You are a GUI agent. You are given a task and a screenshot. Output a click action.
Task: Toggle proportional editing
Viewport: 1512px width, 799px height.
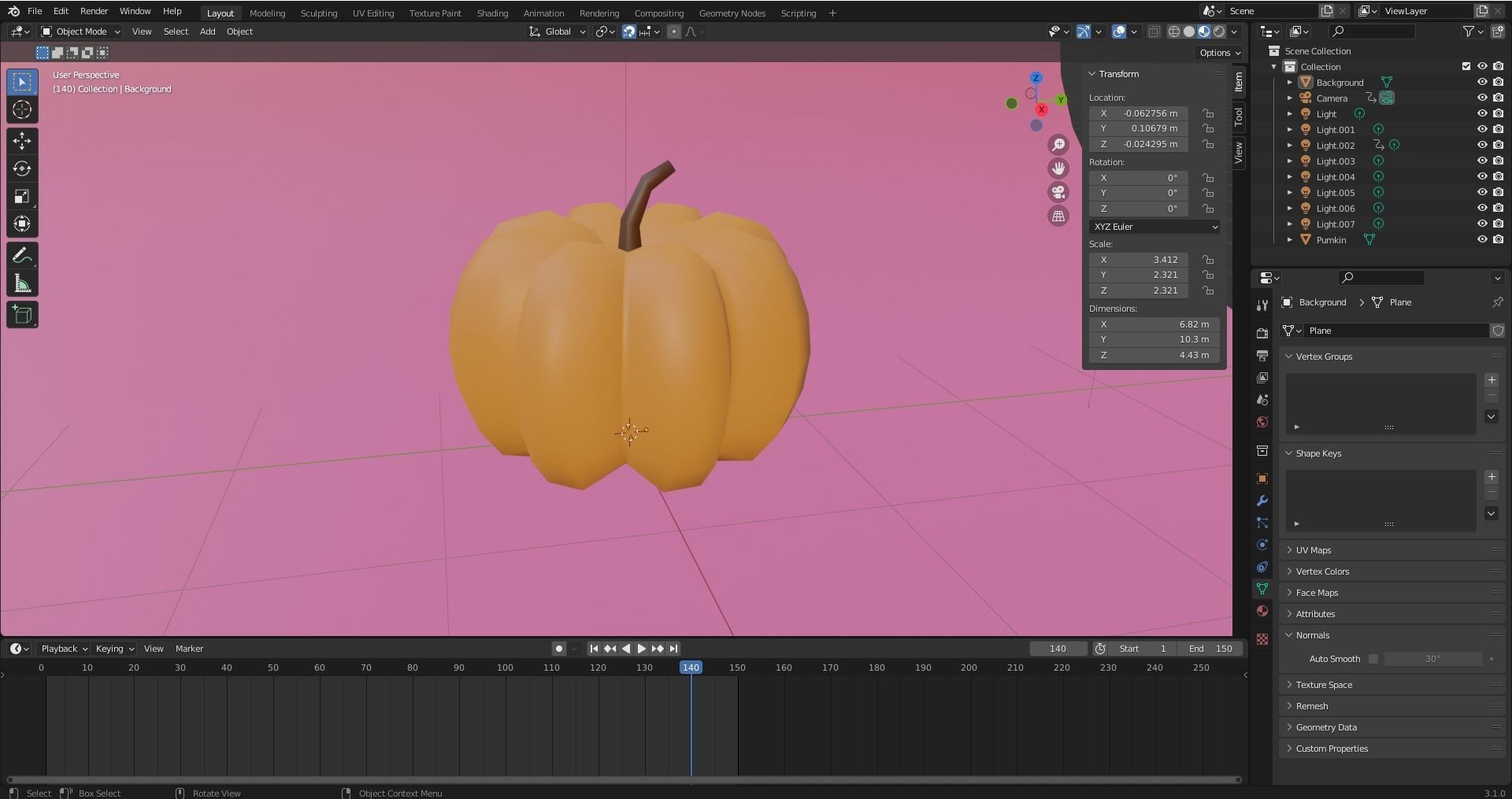(x=673, y=31)
